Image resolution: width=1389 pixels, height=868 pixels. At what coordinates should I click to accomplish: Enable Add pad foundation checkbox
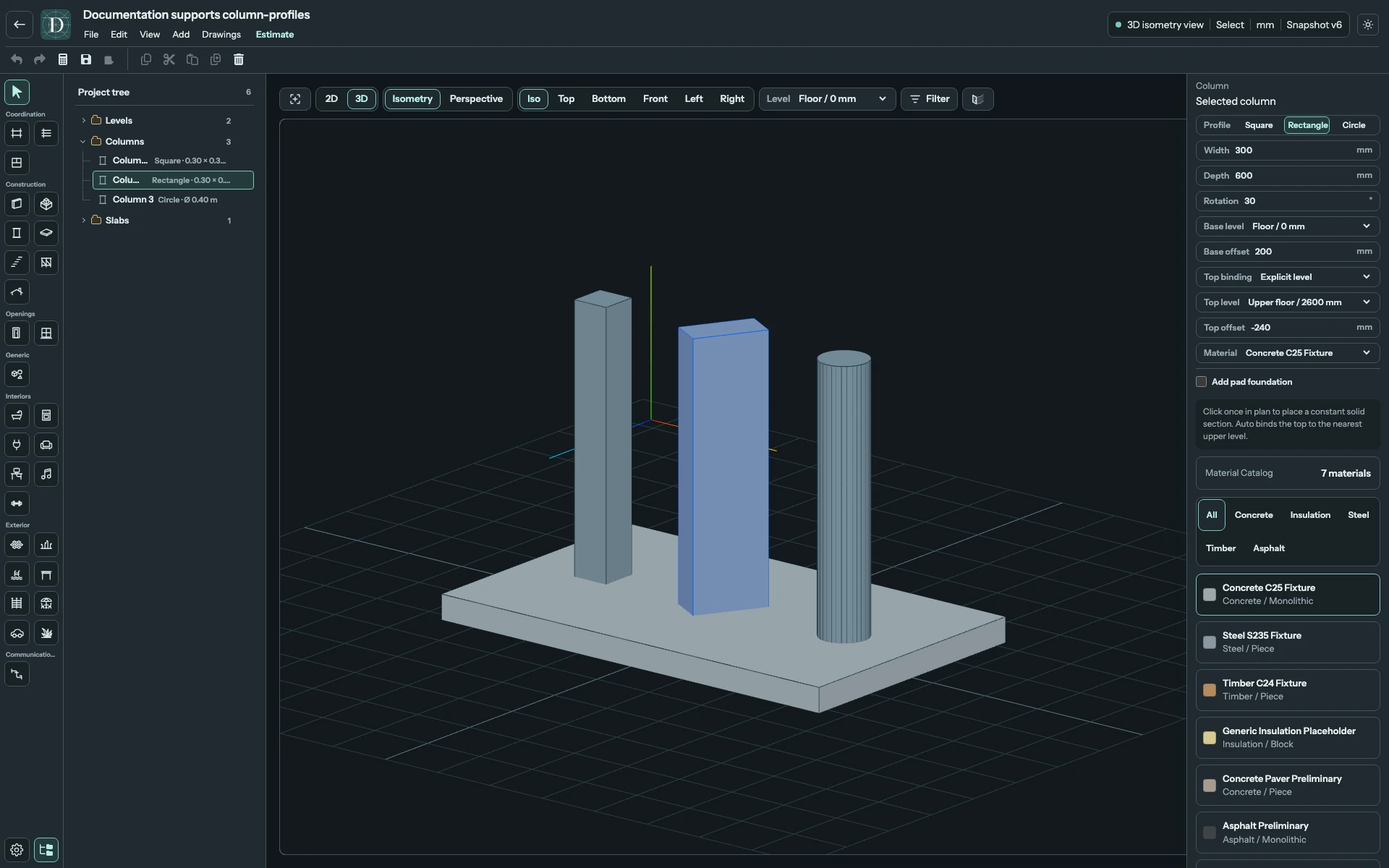[1202, 382]
